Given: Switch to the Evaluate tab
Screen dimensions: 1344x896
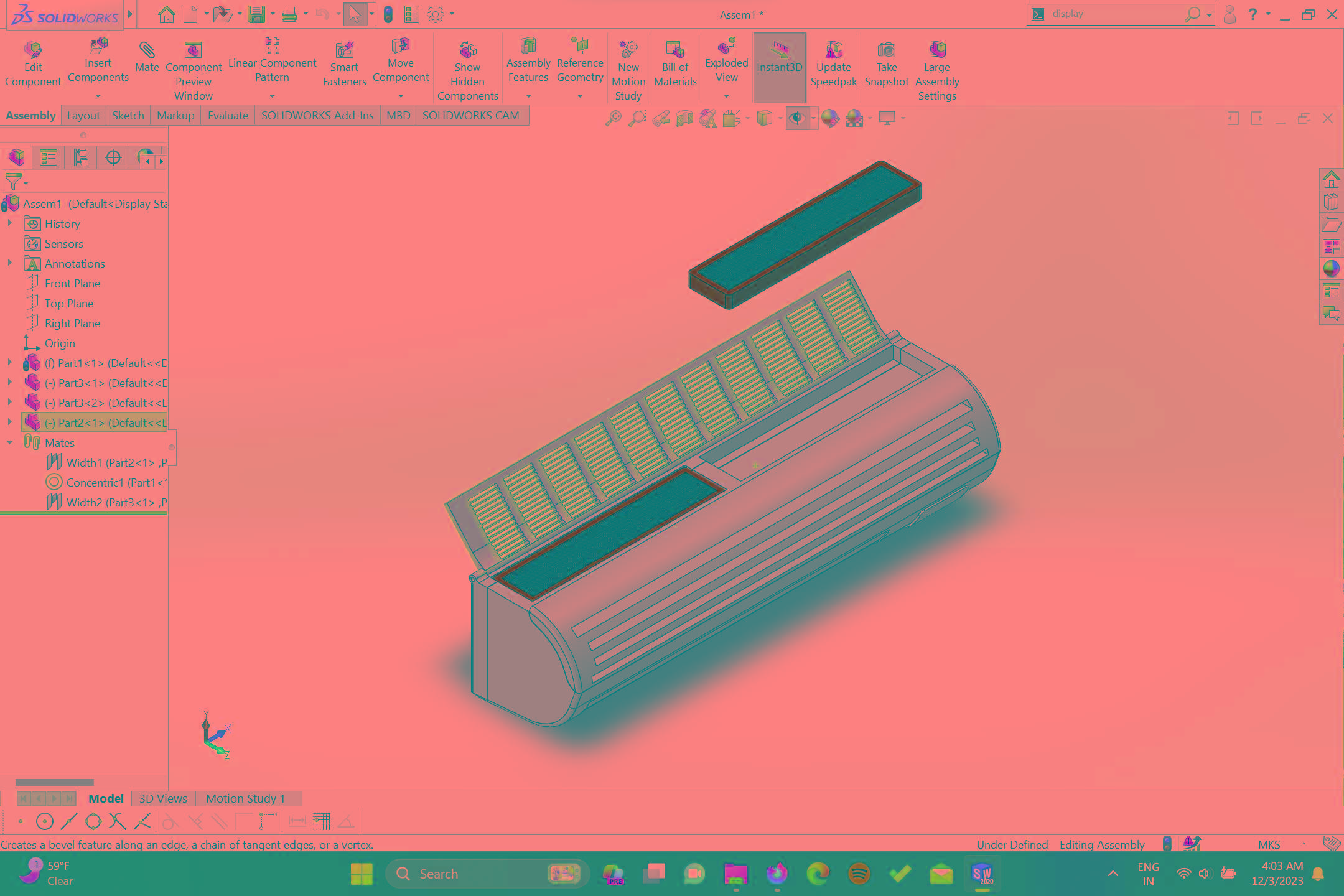Looking at the screenshot, I should pyautogui.click(x=227, y=116).
